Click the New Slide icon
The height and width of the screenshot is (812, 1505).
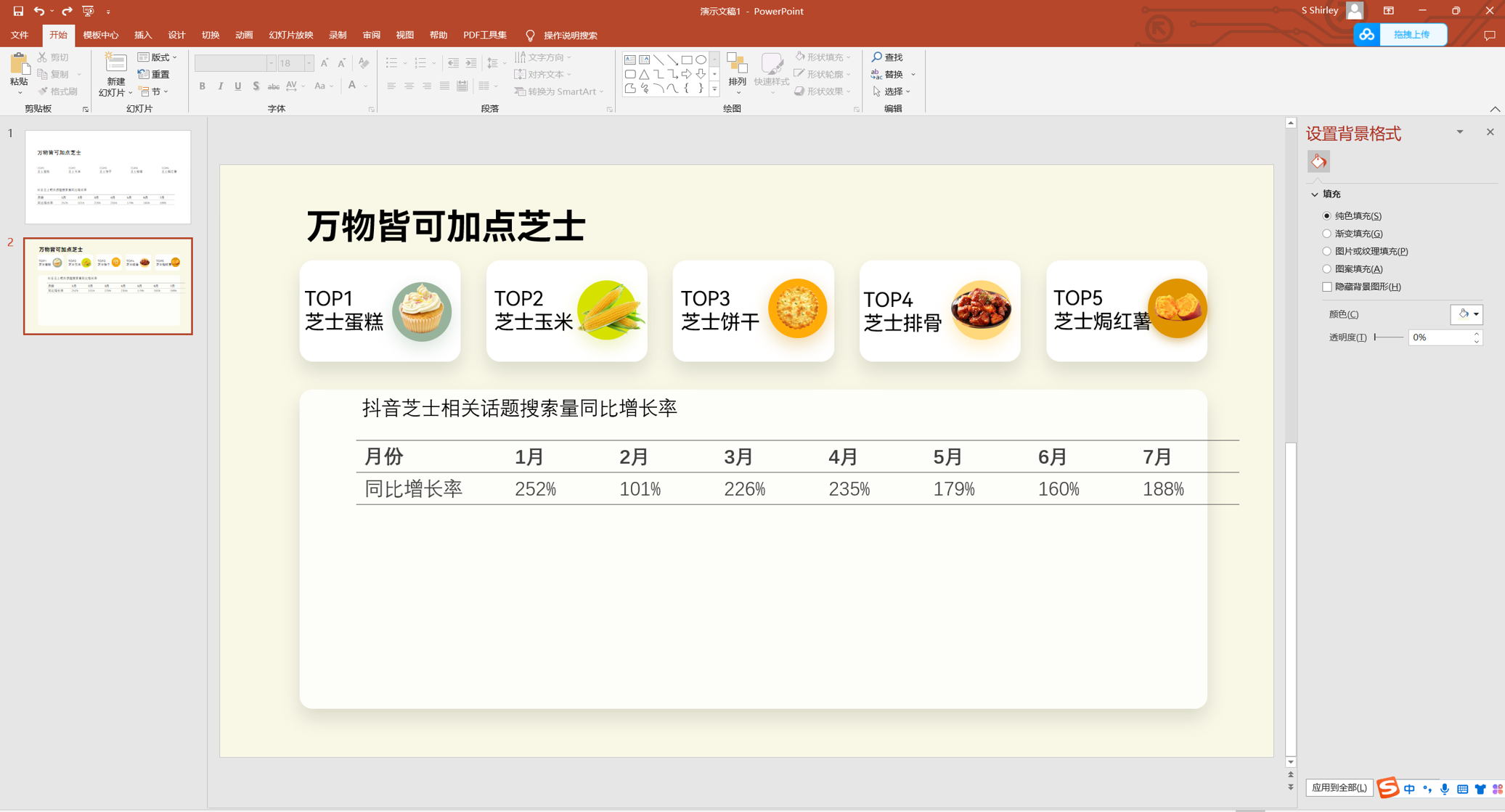[115, 64]
